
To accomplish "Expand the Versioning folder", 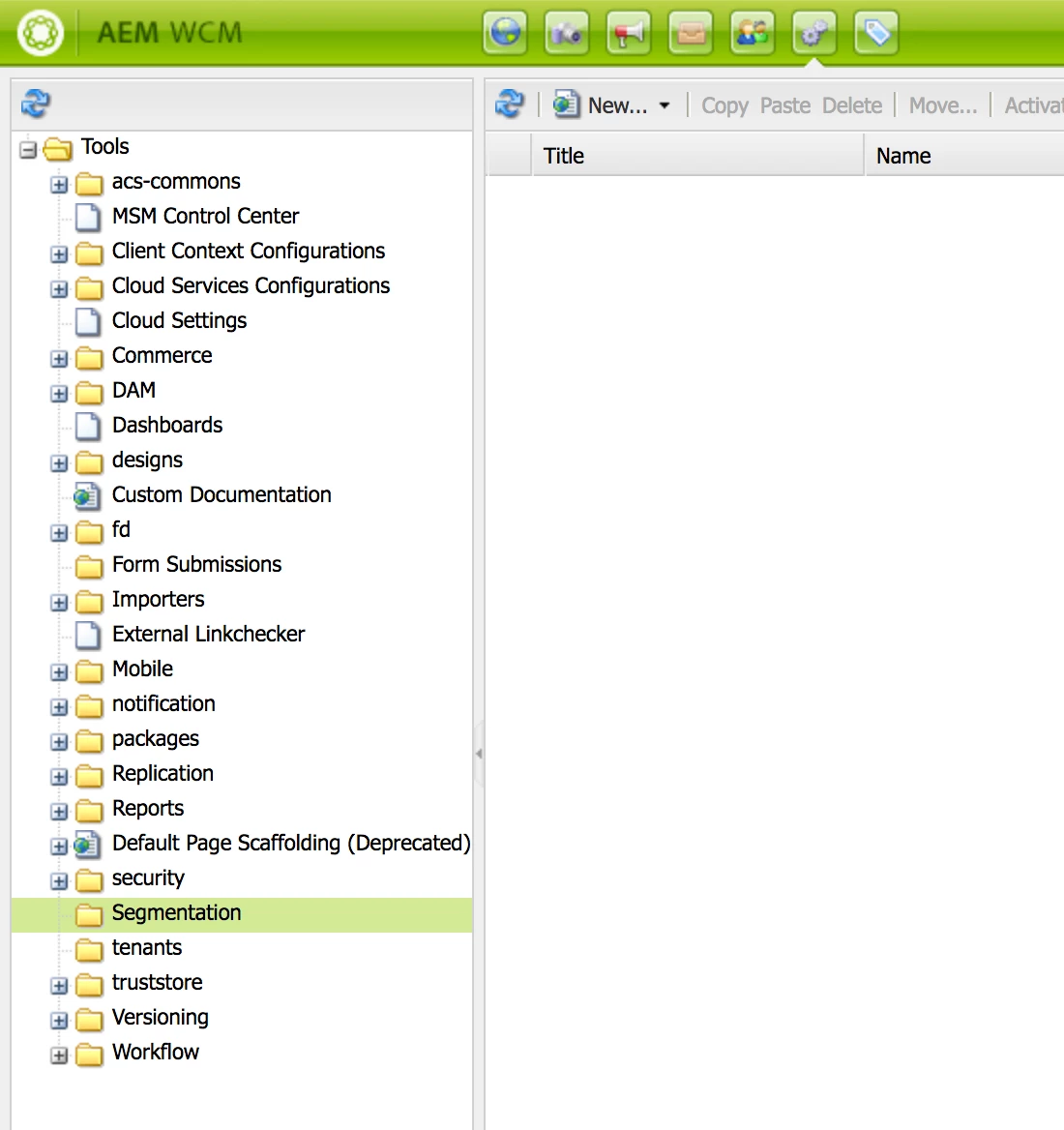I will click(x=59, y=1021).
